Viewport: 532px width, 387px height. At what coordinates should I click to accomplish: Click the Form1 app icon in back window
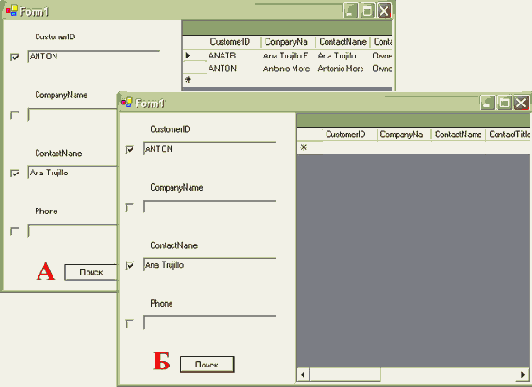pyautogui.click(x=11, y=11)
